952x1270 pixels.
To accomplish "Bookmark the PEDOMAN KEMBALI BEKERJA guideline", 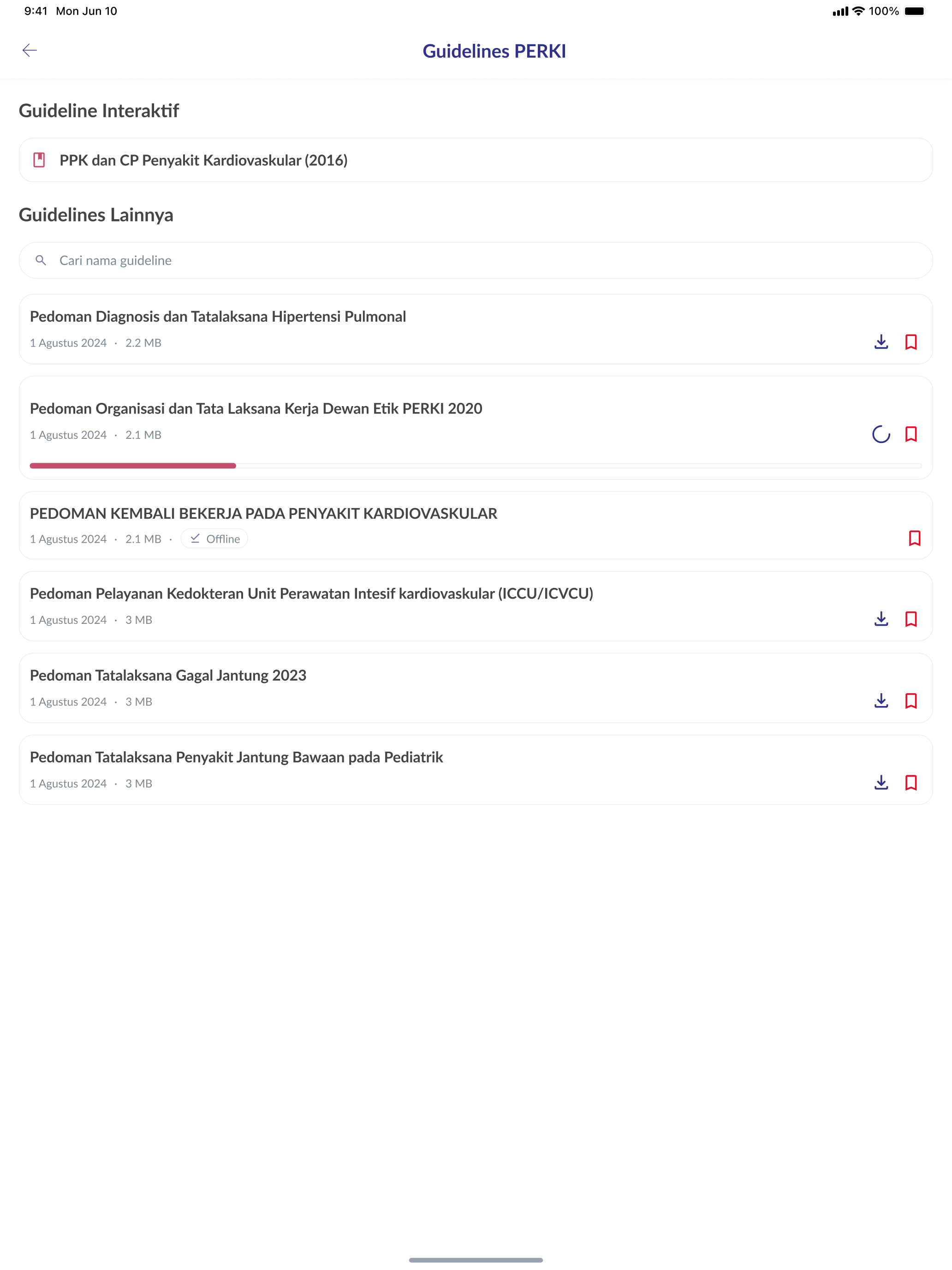I will tap(915, 538).
